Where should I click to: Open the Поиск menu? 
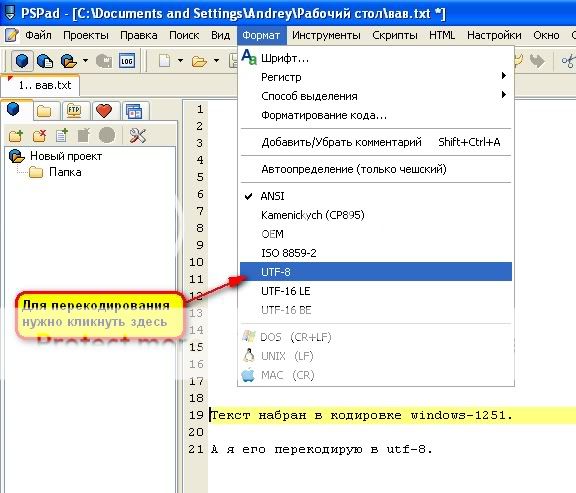point(184,35)
